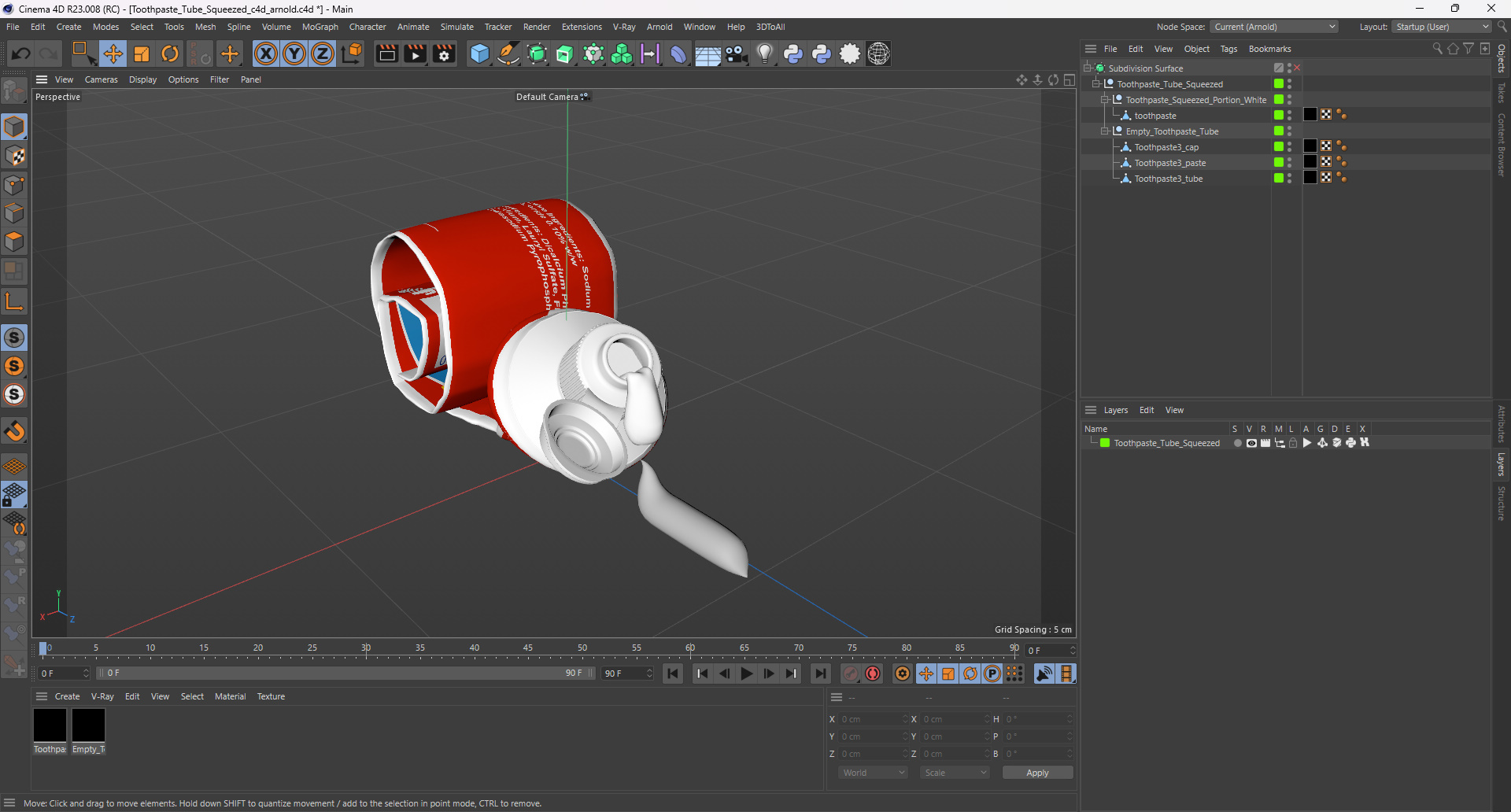The height and width of the screenshot is (812, 1511).
Task: Render to Picture Viewer icon
Action: point(415,54)
